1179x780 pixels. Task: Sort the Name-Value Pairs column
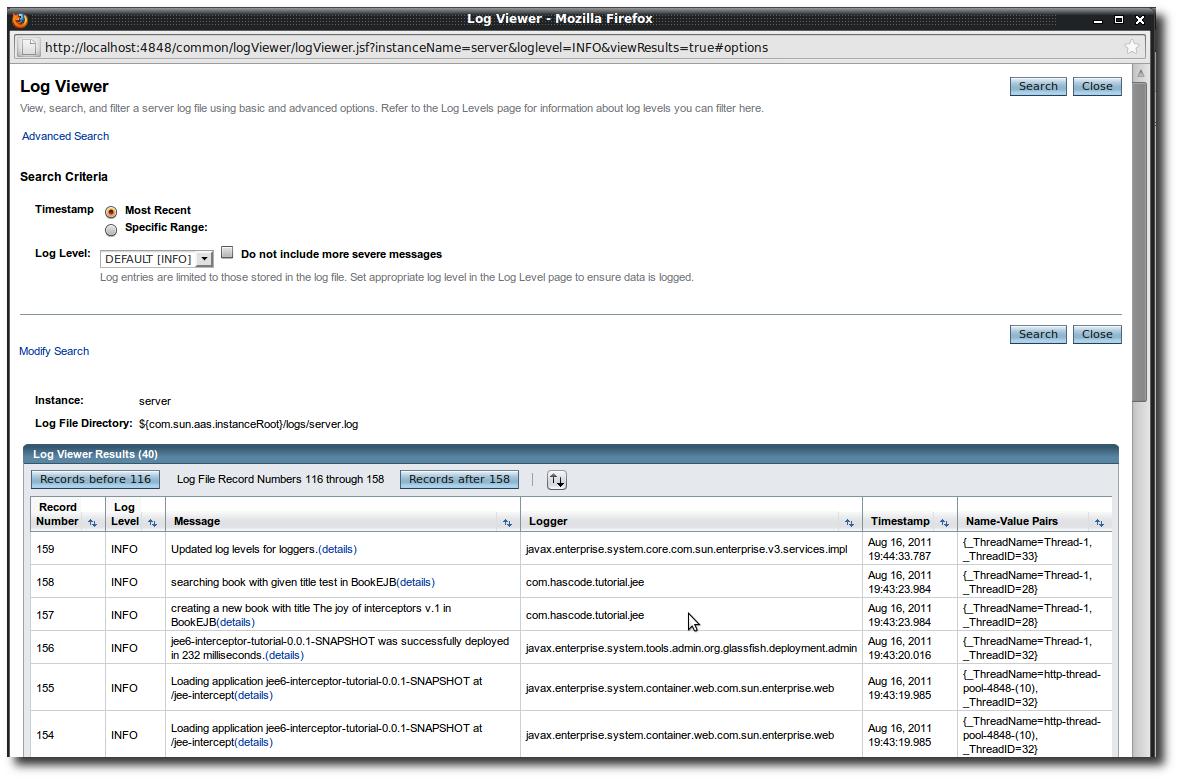(x=1099, y=522)
